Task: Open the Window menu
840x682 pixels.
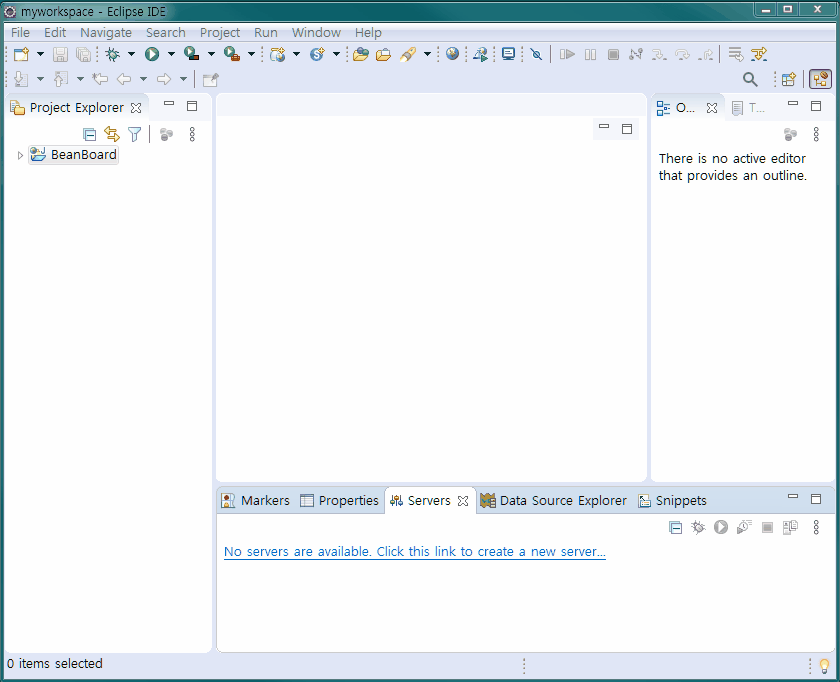Action: pyautogui.click(x=317, y=33)
